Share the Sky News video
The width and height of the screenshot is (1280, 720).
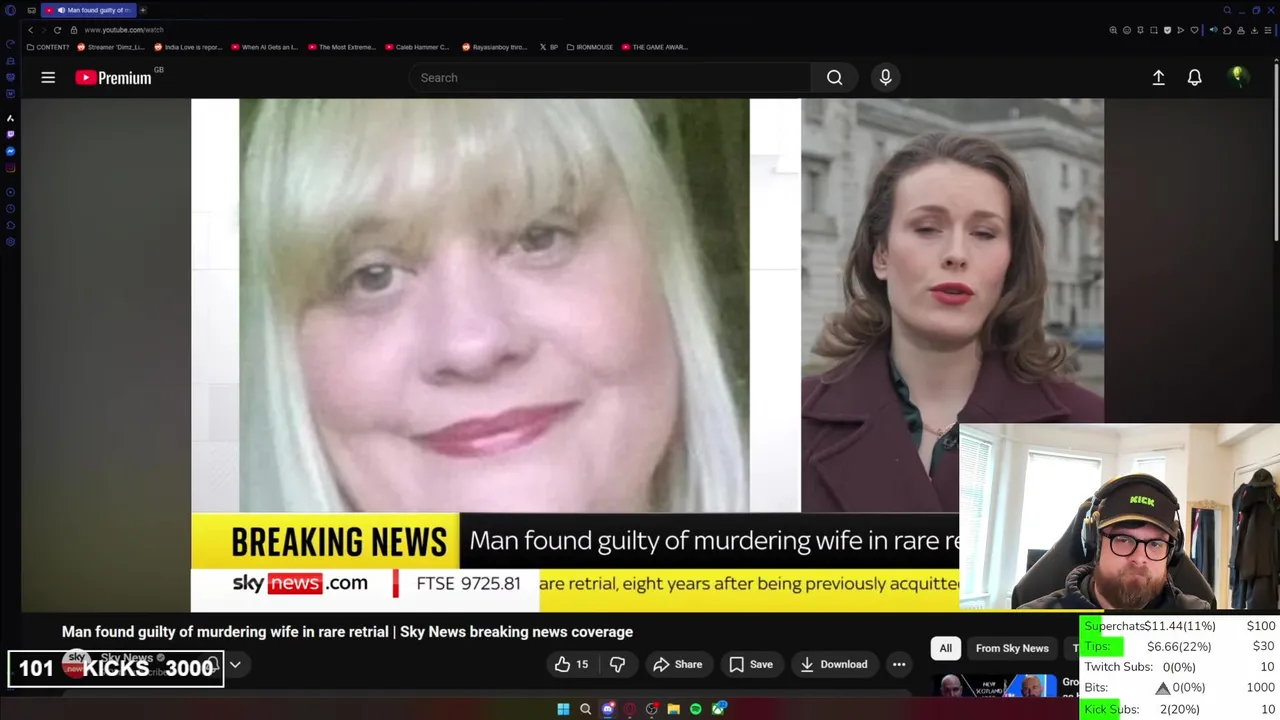click(x=677, y=664)
